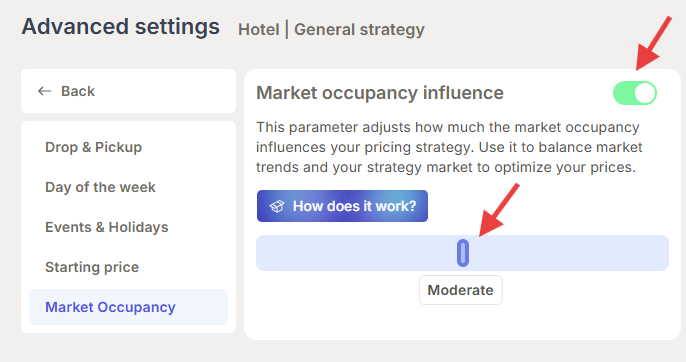686x362 pixels.
Task: Select the Market Occupancy sidebar item
Action: point(129,307)
